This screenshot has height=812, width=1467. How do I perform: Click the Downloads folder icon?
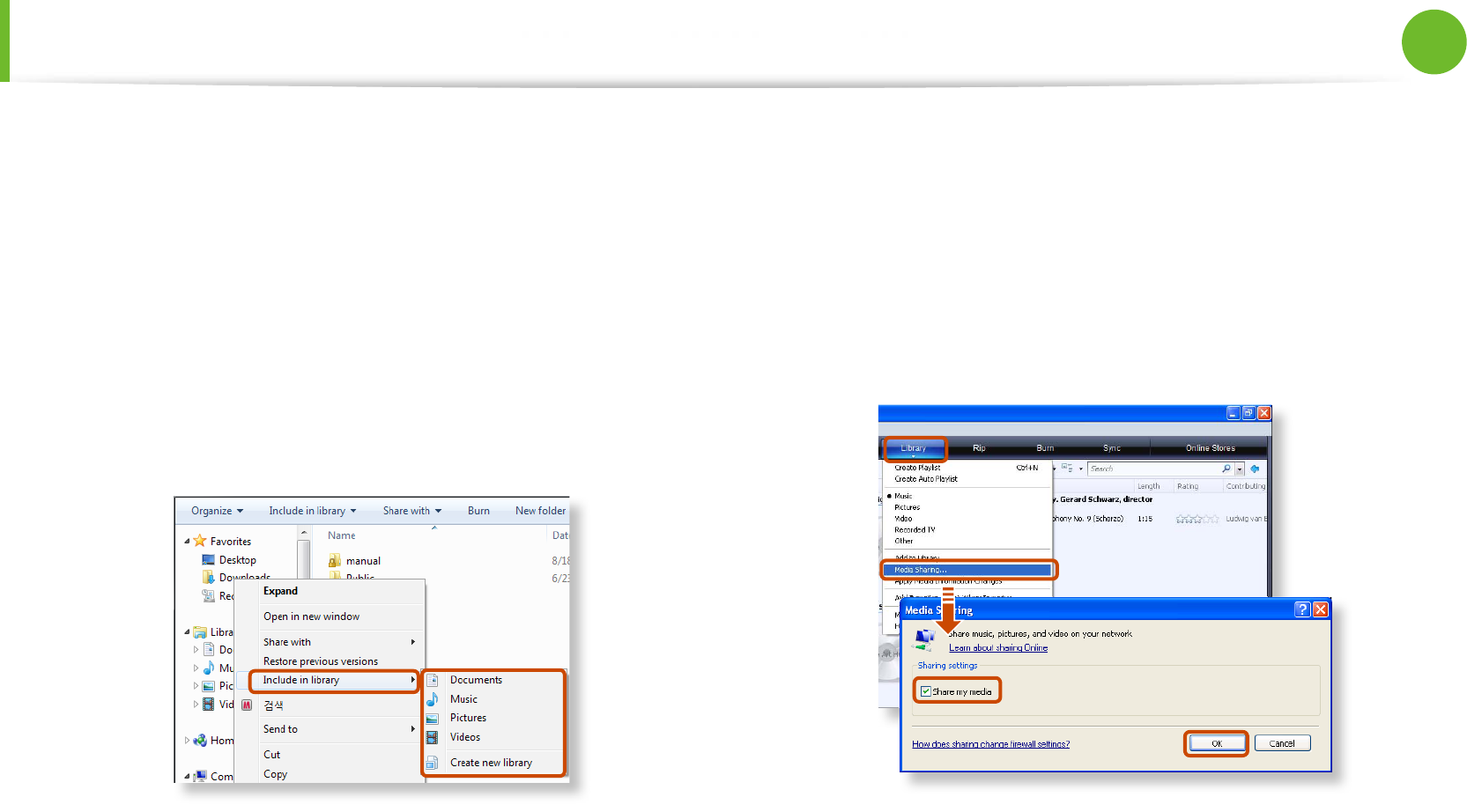point(209,577)
